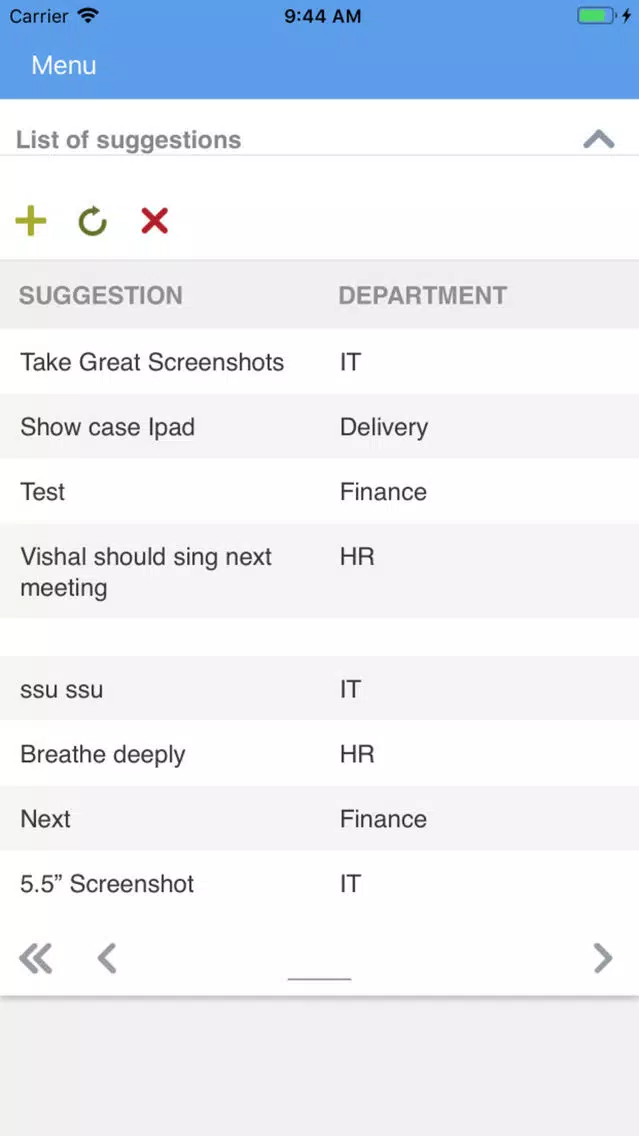Viewport: 639px width, 1136px height.
Task: Select the Vishal should sing next meeting row
Action: coord(320,571)
